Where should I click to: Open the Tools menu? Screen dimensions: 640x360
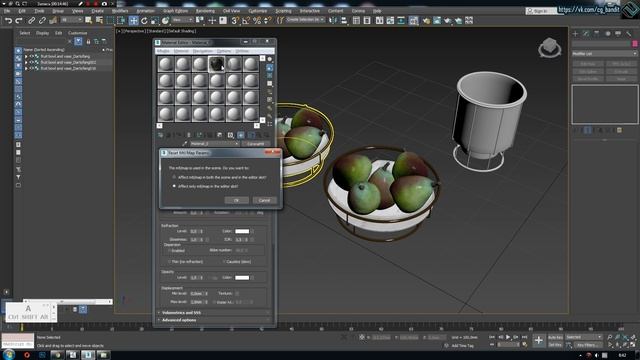tap(39, 11)
